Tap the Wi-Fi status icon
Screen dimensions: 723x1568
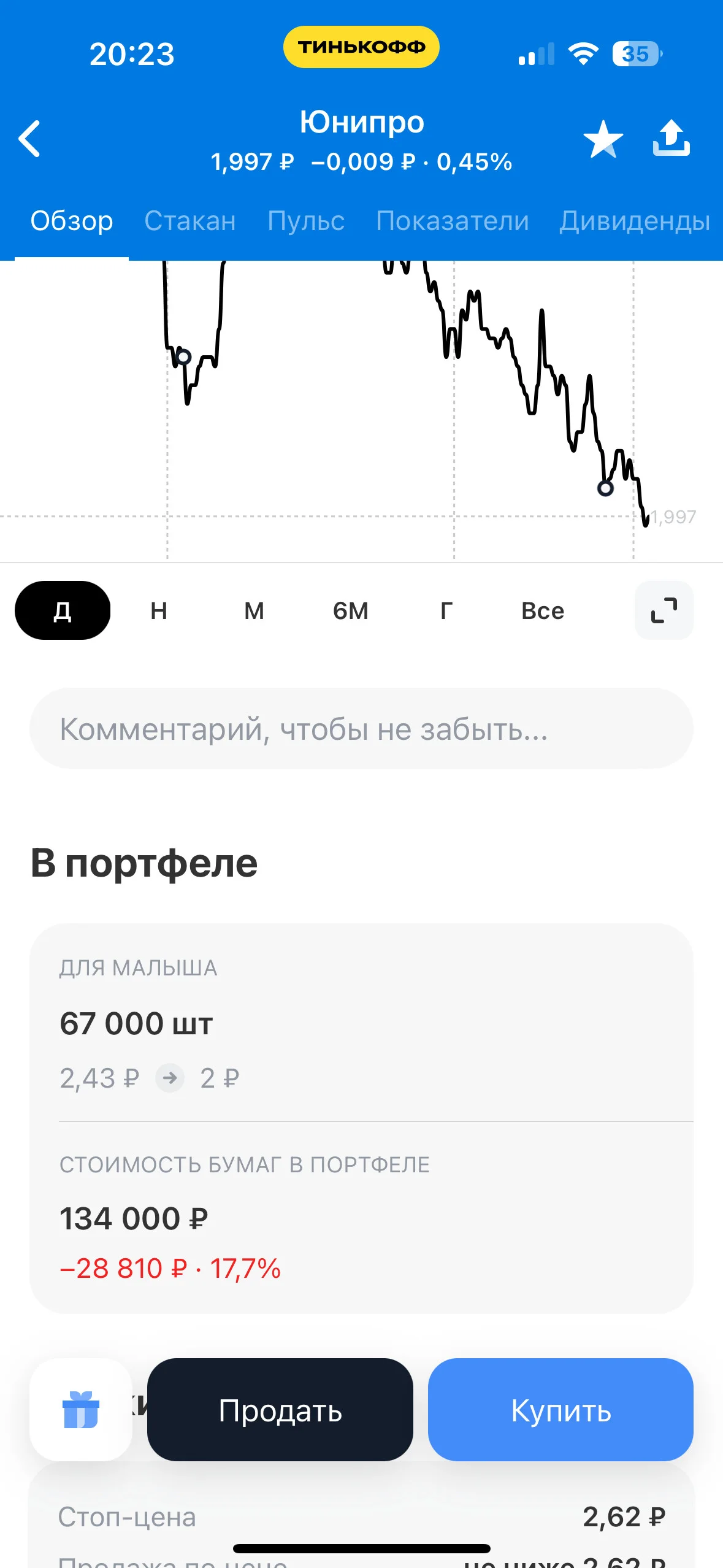[583, 54]
